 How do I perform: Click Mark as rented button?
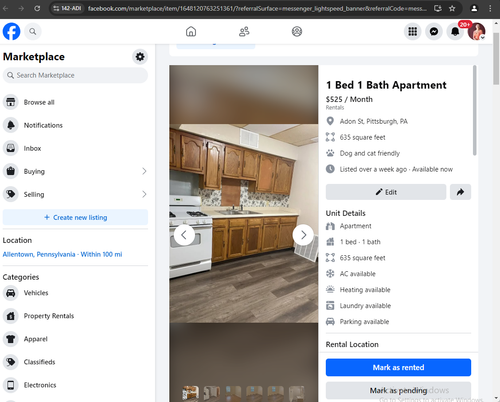coord(398,367)
